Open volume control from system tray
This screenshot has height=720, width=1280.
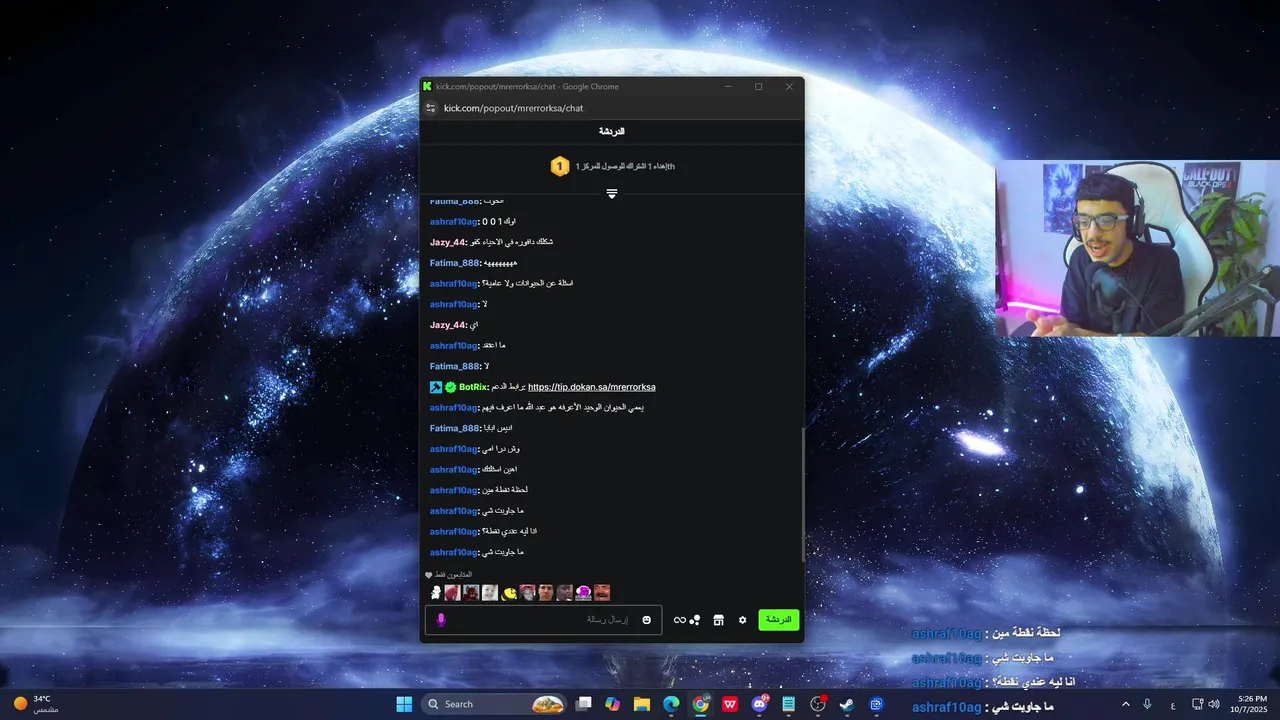(1214, 704)
